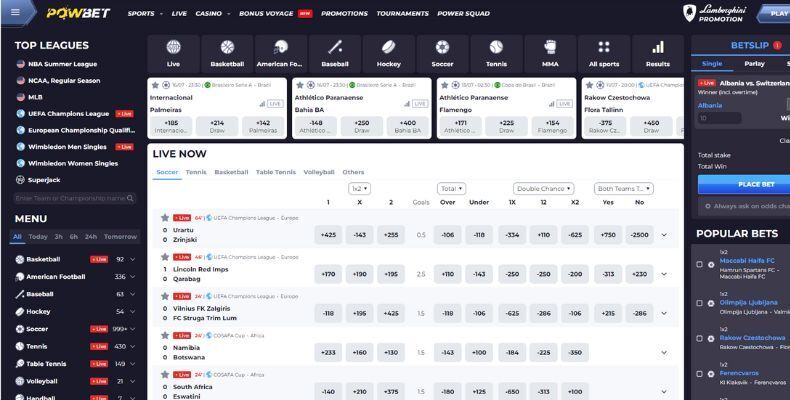Star the Urartu vs Zrinjski match
Image resolution: width=790 pixels, height=400 pixels.
165,218
